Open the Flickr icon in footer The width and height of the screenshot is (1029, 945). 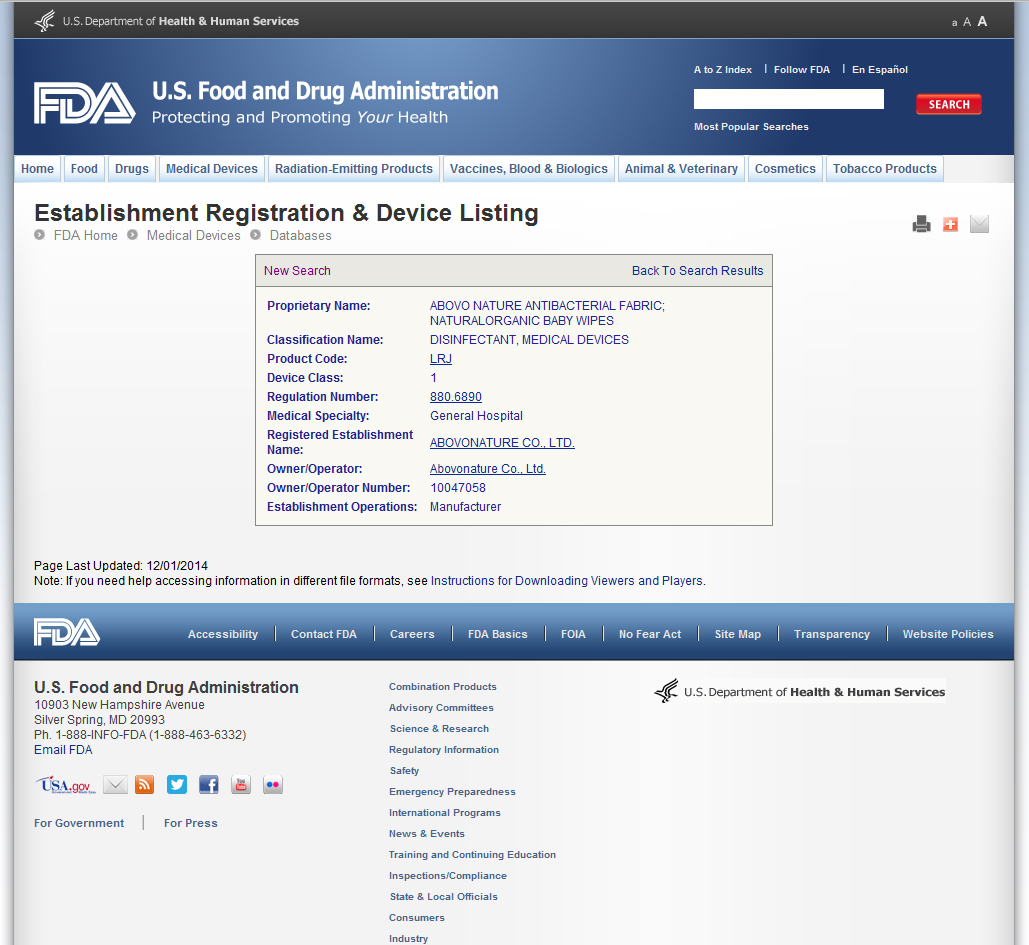tap(273, 785)
